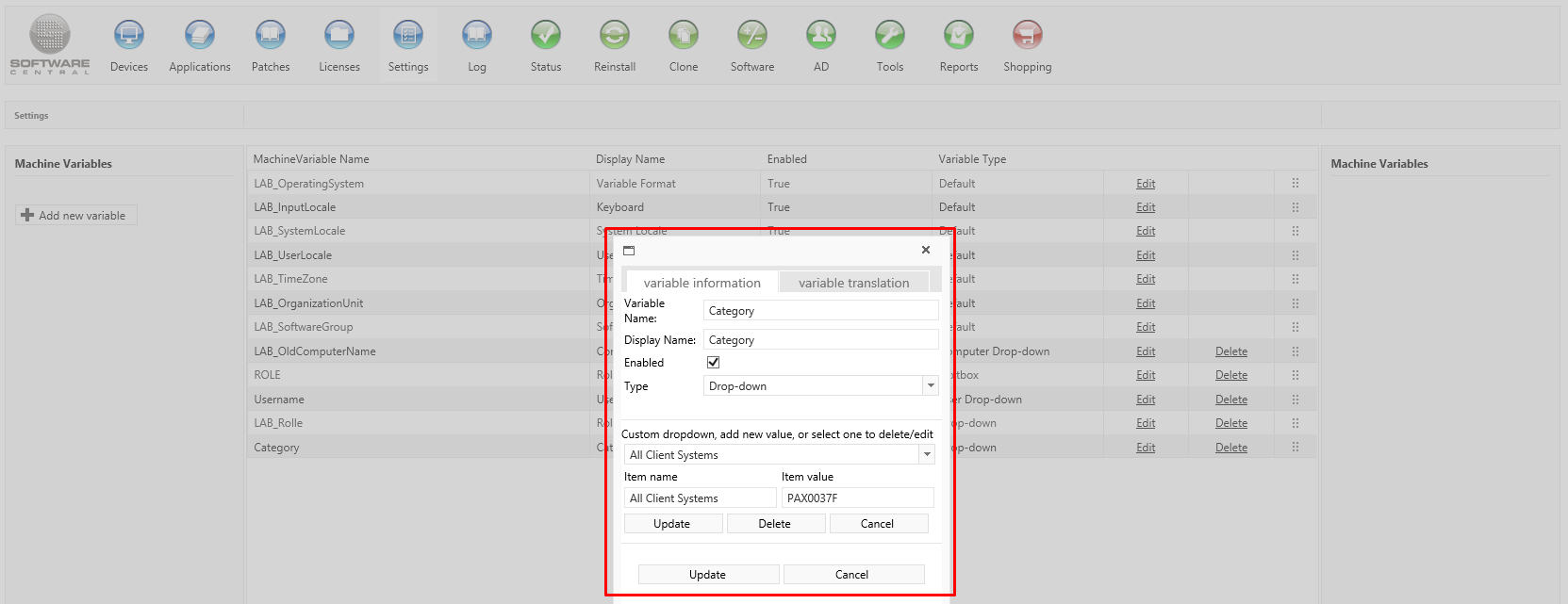This screenshot has height=604, width=1568.
Task: Grab the drag handle for LAB_InputLocale row
Action: pyautogui.click(x=1295, y=207)
